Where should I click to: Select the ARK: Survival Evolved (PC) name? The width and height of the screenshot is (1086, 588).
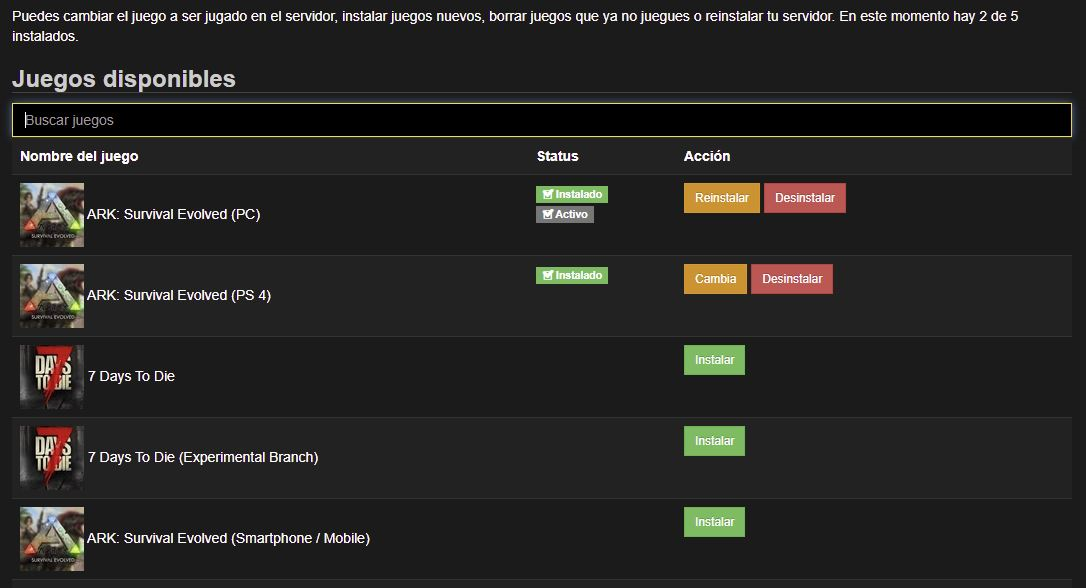pos(173,215)
